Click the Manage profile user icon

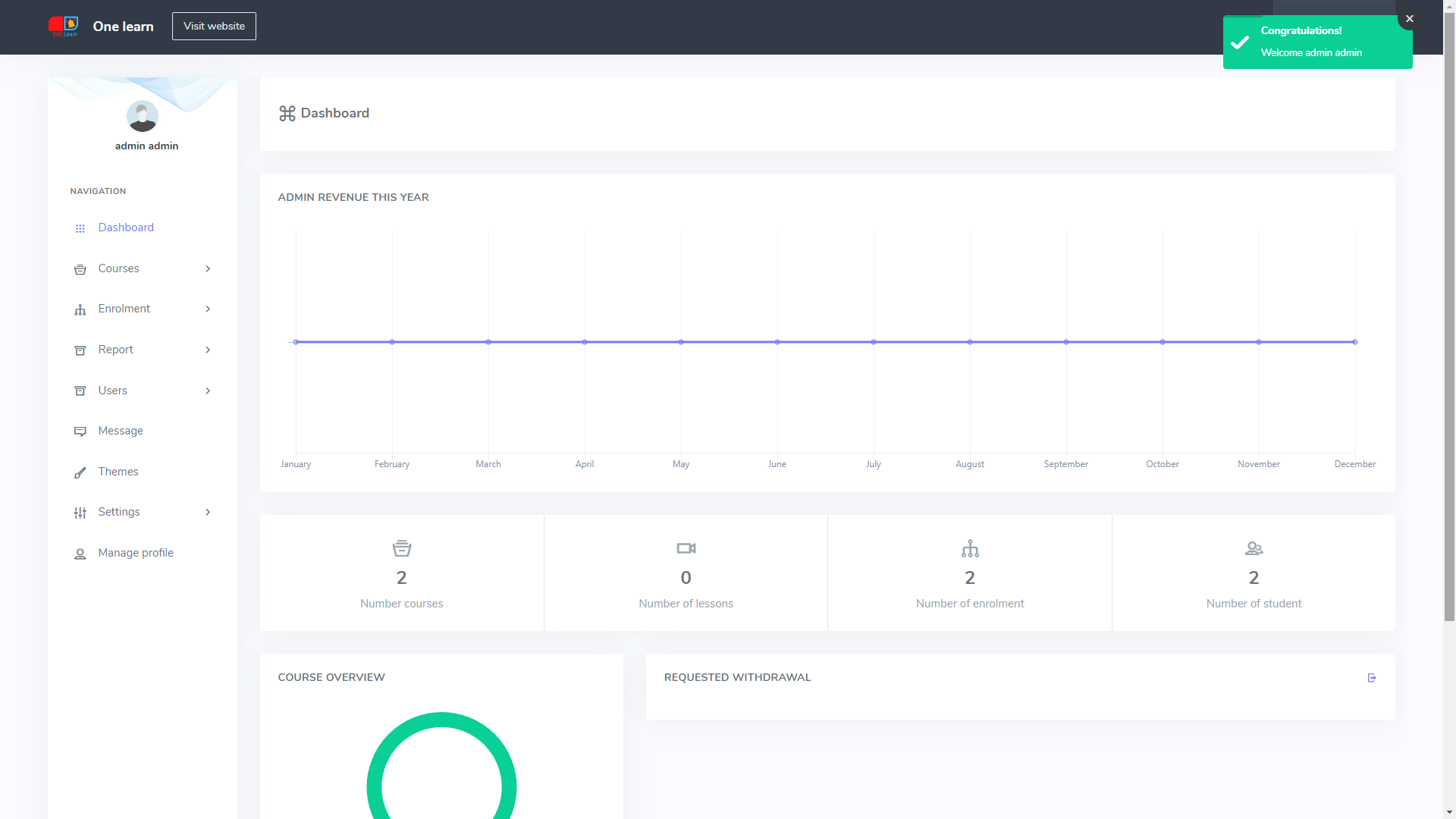point(80,554)
